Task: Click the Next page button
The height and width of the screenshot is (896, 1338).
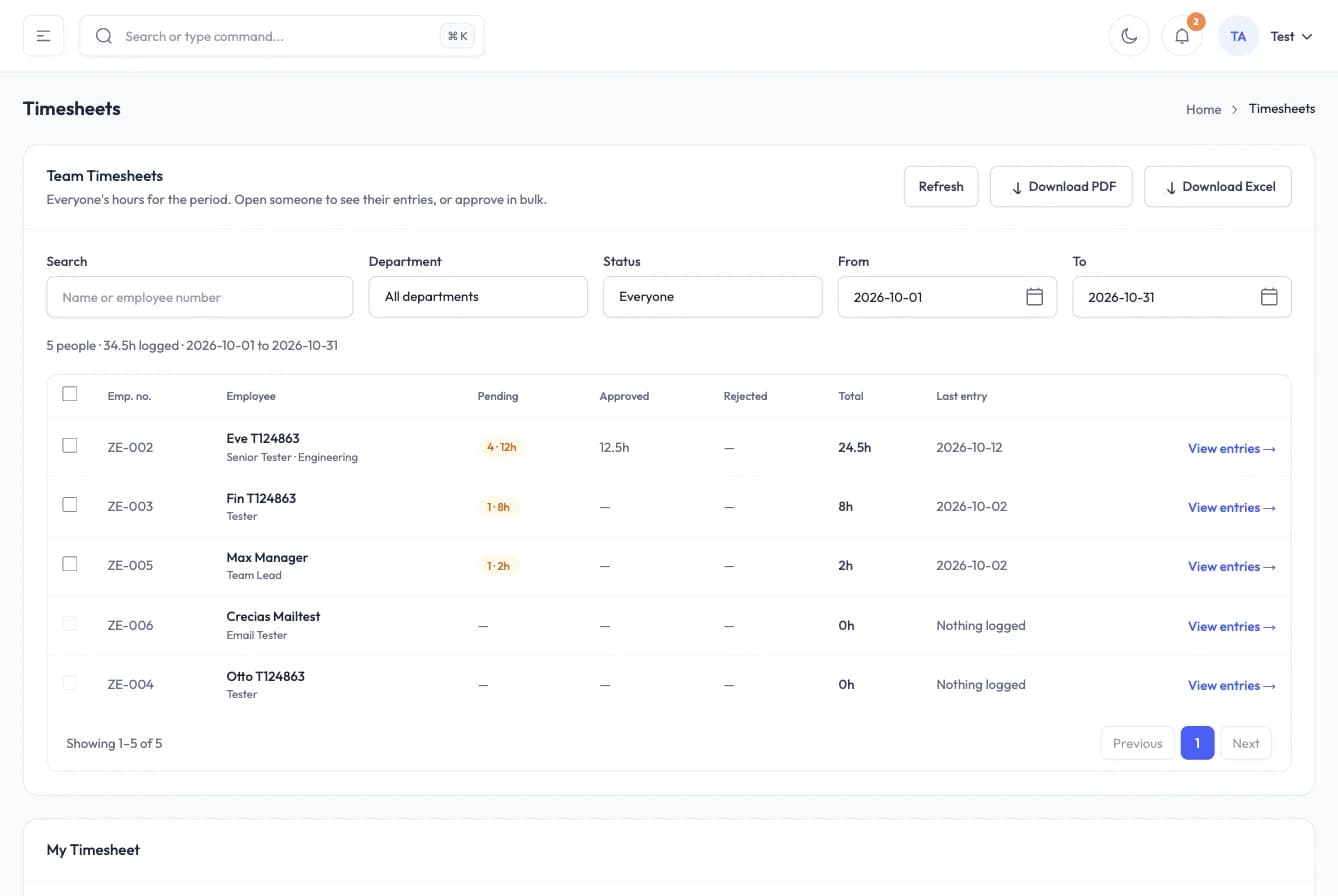Action: (1246, 743)
